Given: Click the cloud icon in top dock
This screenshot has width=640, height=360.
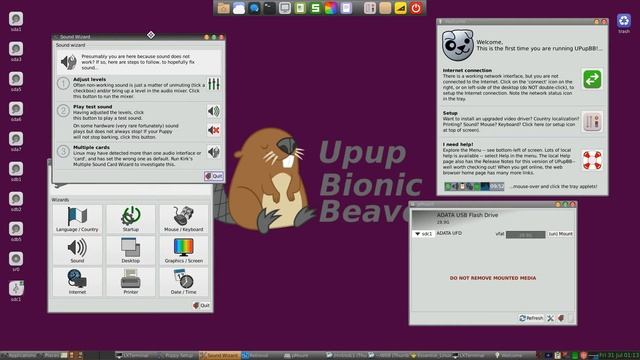Looking at the screenshot, I should (x=239, y=8).
